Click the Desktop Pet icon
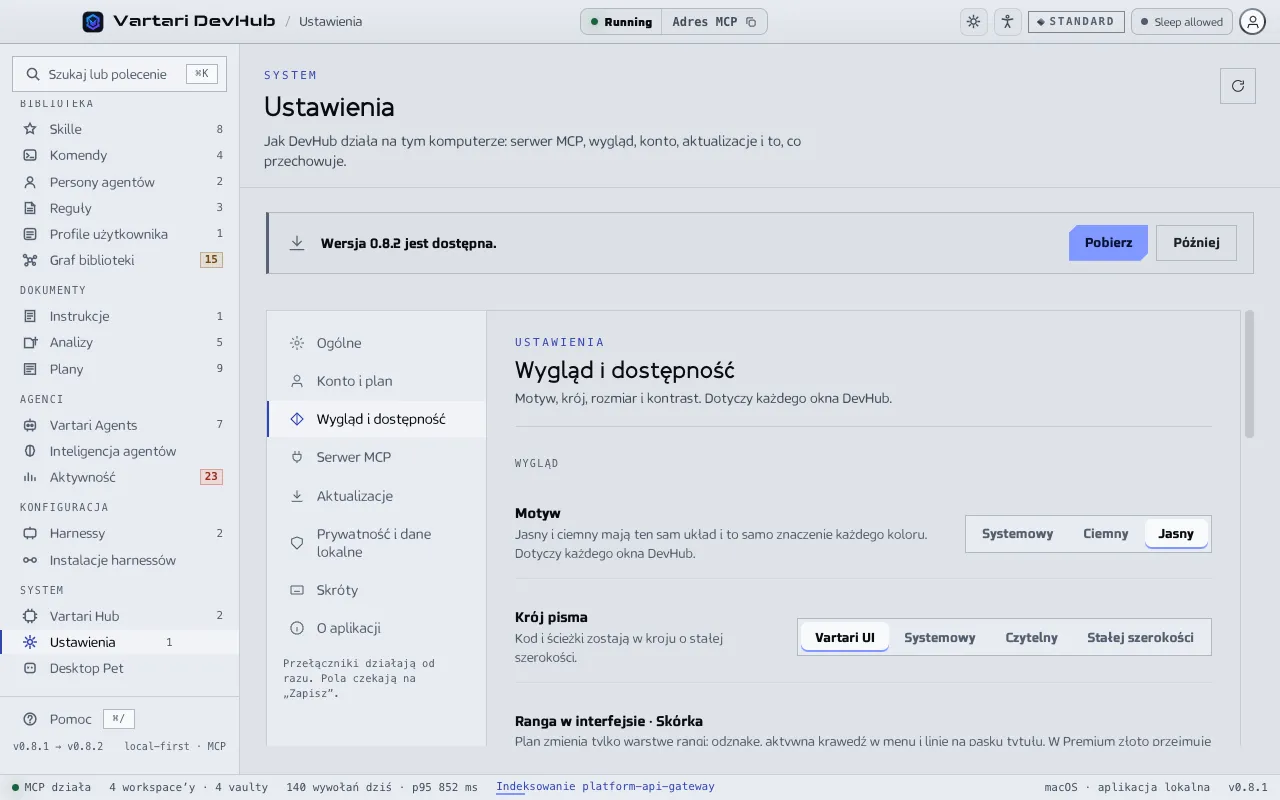The height and width of the screenshot is (800, 1280). click(x=30, y=668)
